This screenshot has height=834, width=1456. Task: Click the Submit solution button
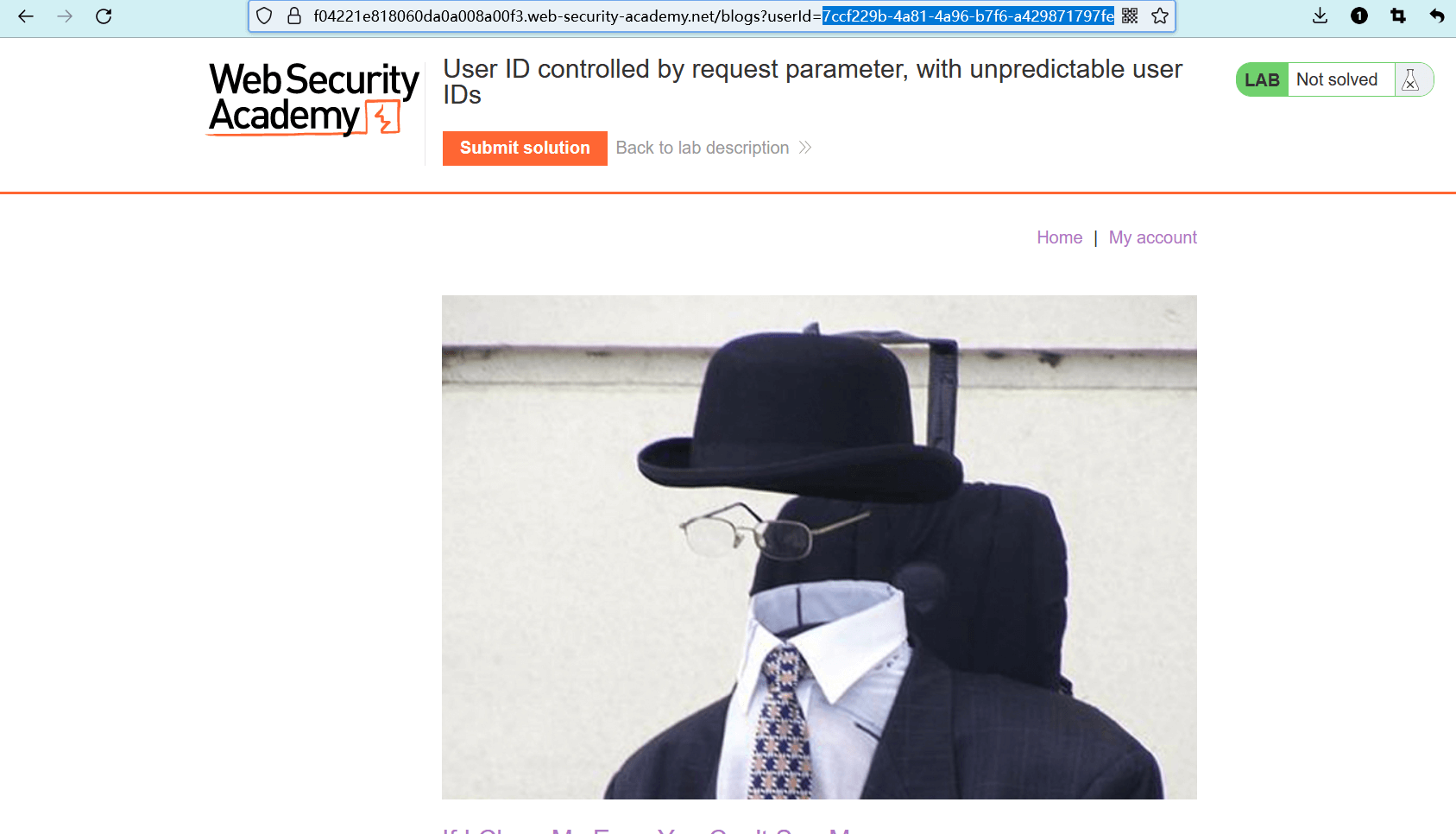click(x=525, y=148)
